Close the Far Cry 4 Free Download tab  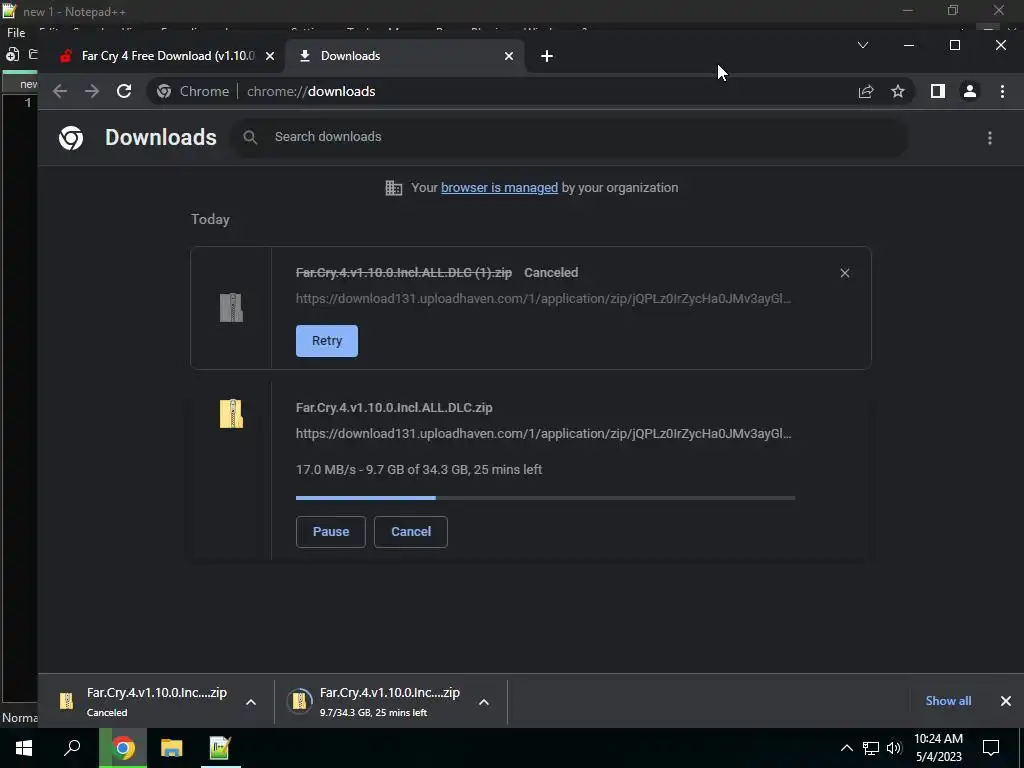click(x=270, y=56)
